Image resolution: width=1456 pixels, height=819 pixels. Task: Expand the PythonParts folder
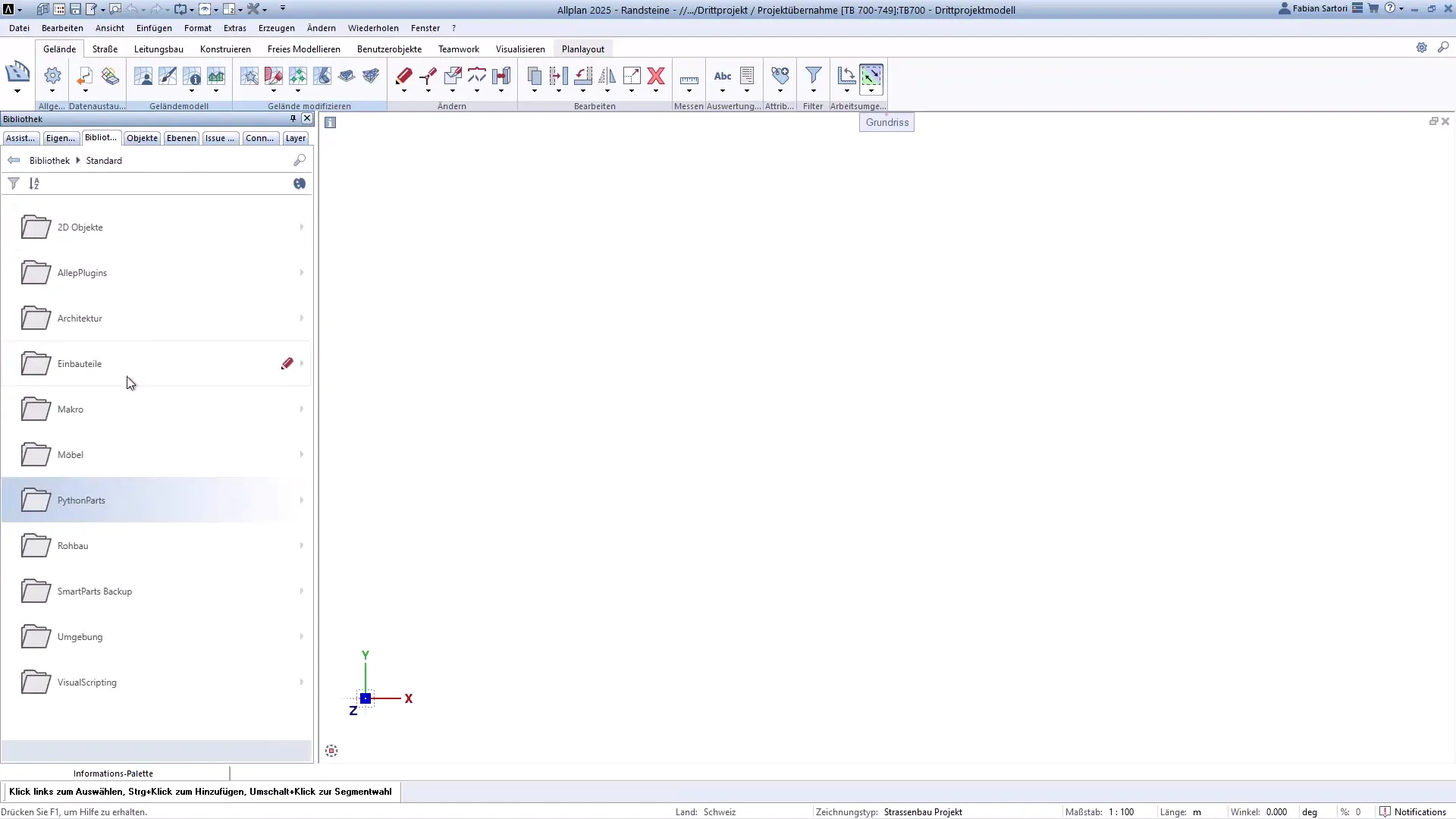pyautogui.click(x=301, y=500)
